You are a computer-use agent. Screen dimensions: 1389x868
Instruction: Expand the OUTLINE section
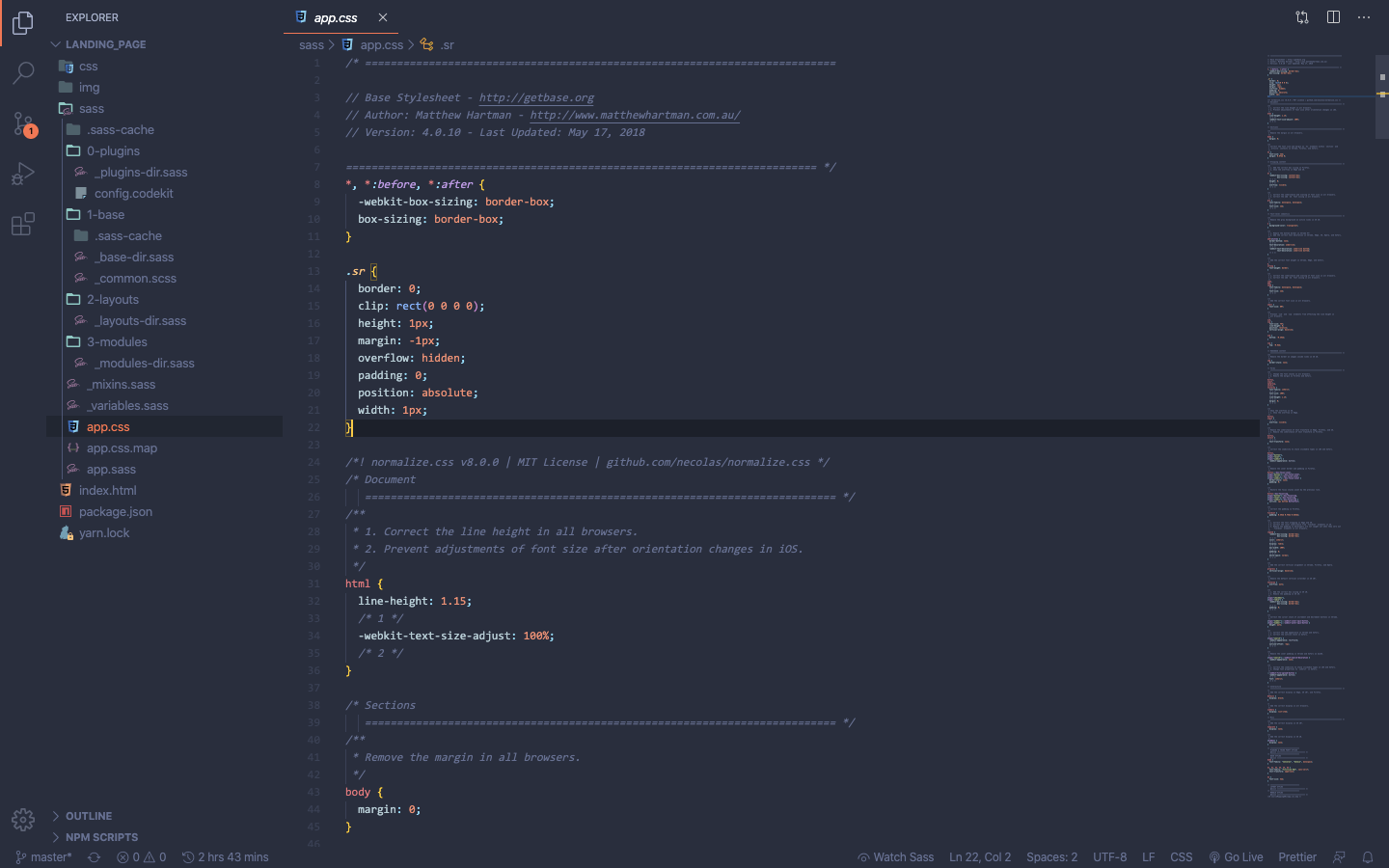tap(88, 816)
